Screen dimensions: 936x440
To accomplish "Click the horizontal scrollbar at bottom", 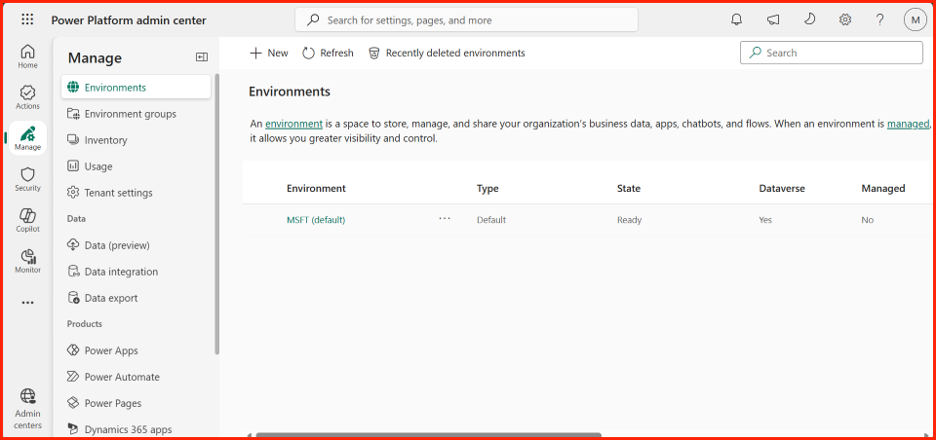I will click(x=429, y=435).
